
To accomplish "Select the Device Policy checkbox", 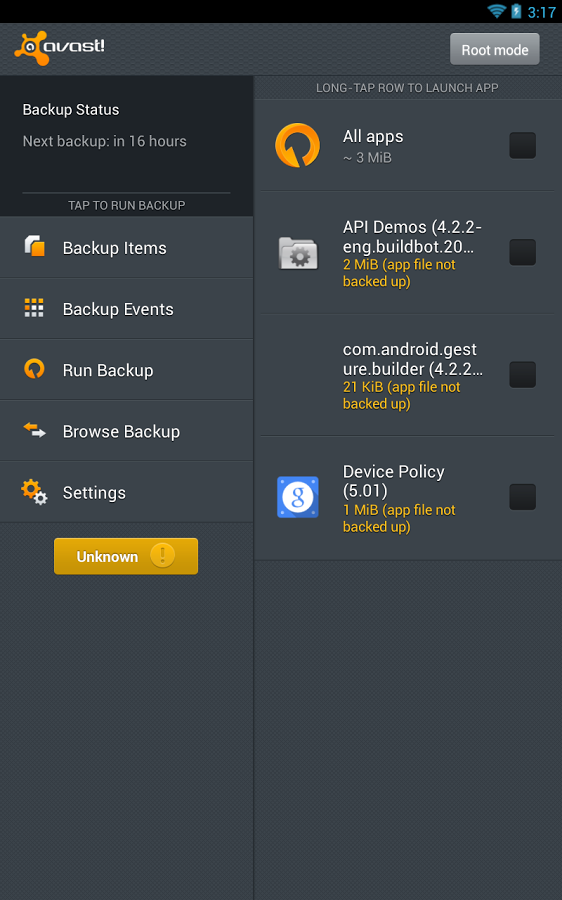I will tap(522, 496).
